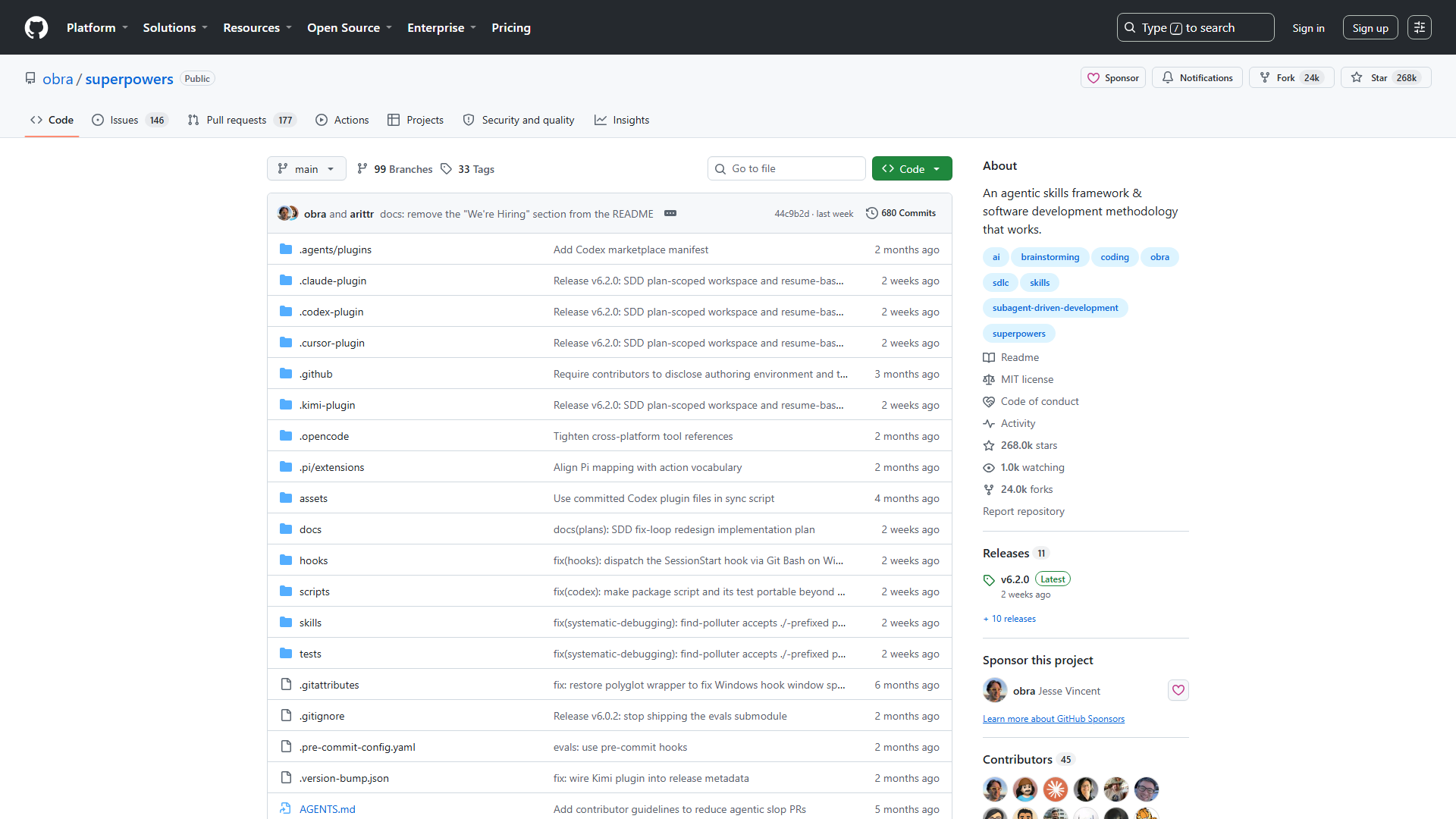Switch to the Pull requests tab

(241, 120)
